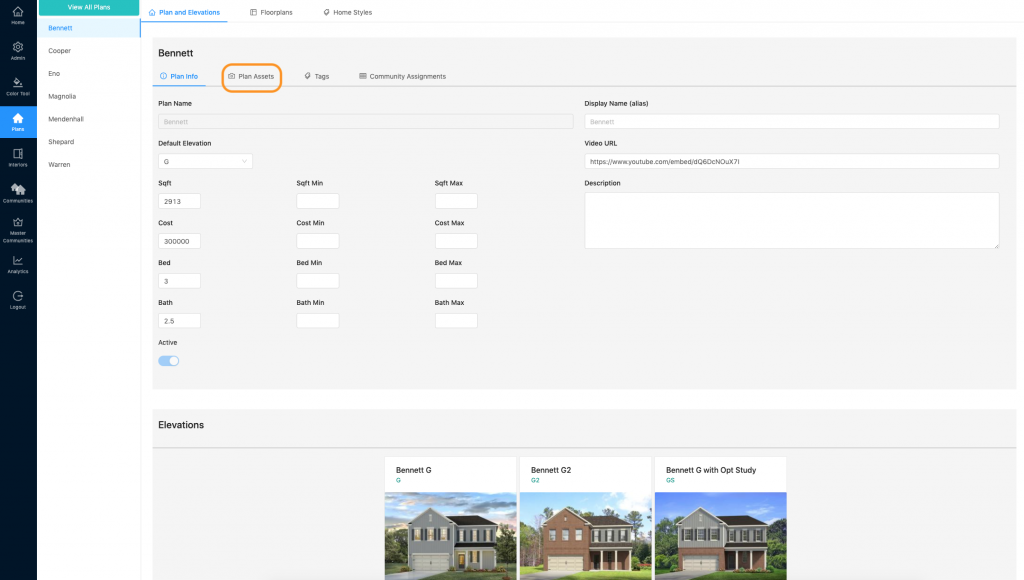Click into the Description text area
Screen dimensions: 1024x580
pos(791,220)
